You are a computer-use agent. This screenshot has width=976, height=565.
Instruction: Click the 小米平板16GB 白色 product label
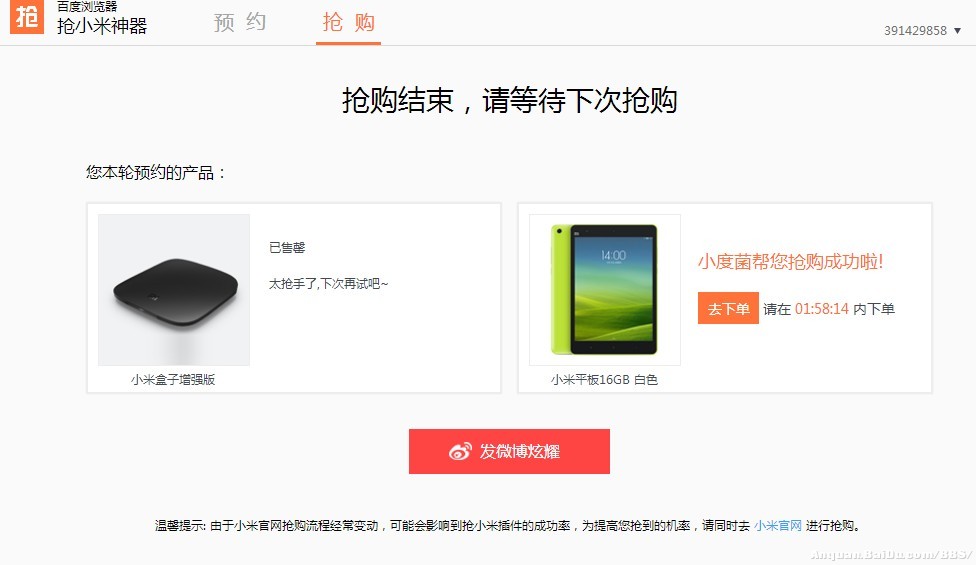pyautogui.click(x=604, y=380)
